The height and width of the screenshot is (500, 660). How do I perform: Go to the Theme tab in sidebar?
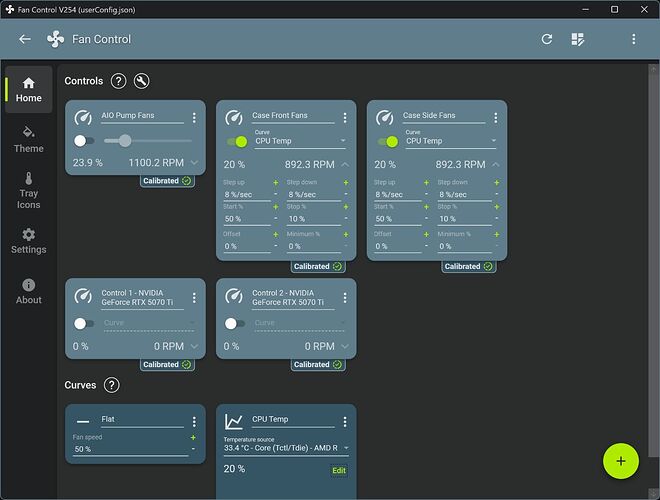tap(28, 138)
